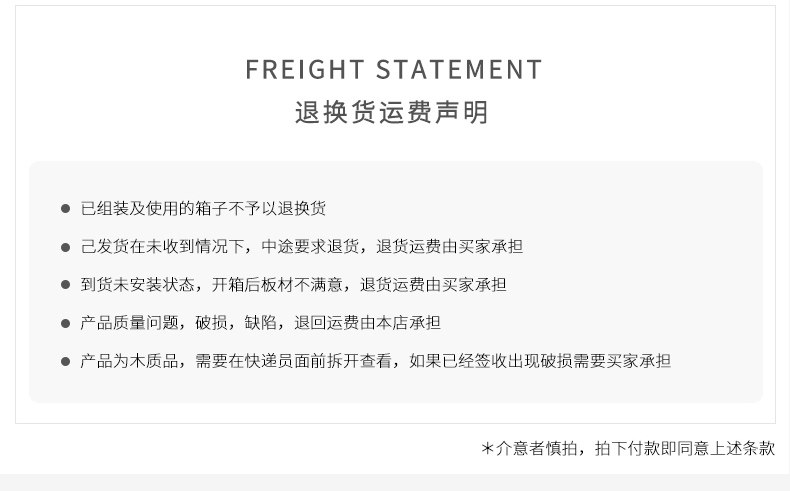Click the footer text 拍下付款即同意上述条款

(x=684, y=449)
